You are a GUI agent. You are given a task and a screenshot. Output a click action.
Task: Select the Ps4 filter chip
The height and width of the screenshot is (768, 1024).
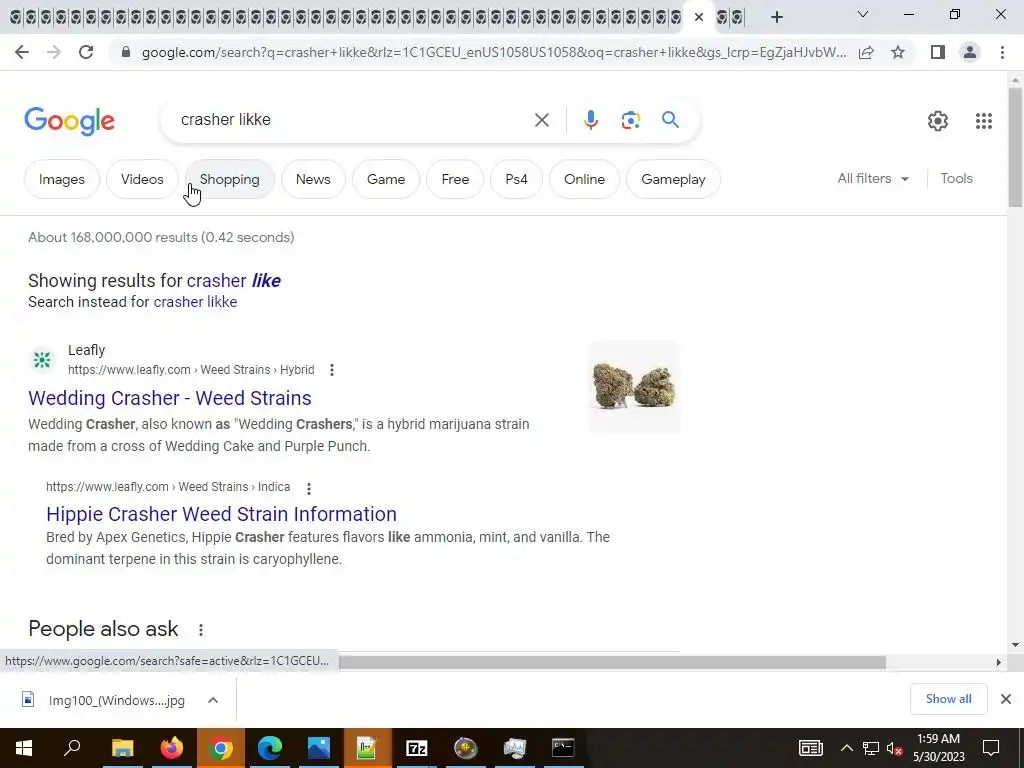pos(516,179)
